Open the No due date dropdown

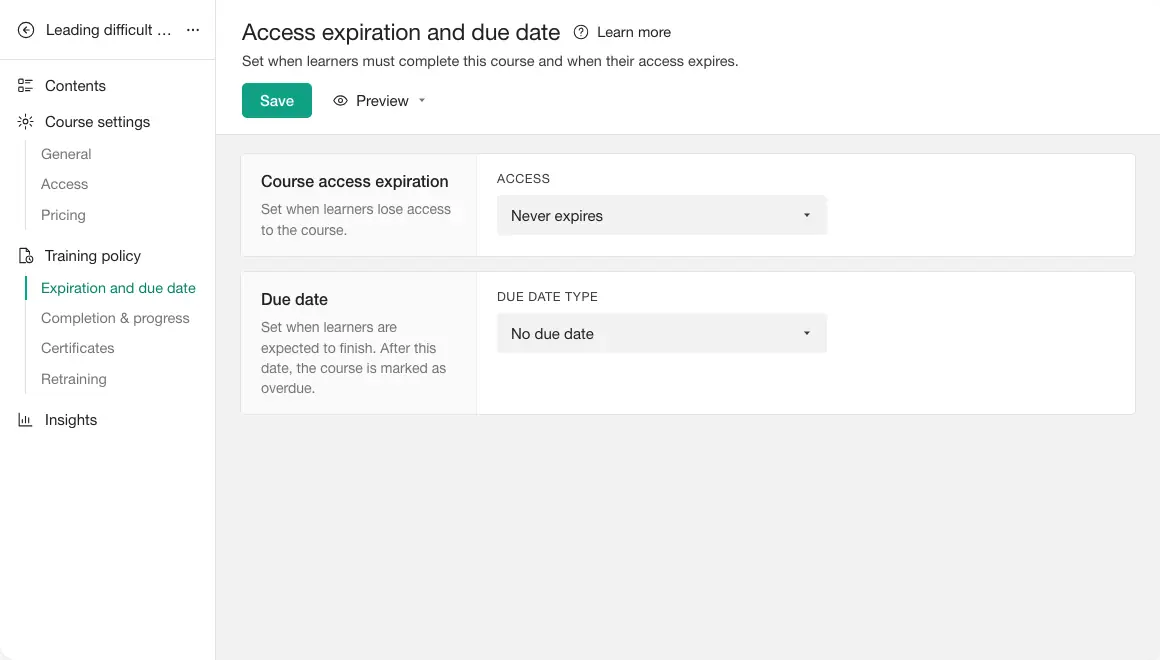pos(661,334)
